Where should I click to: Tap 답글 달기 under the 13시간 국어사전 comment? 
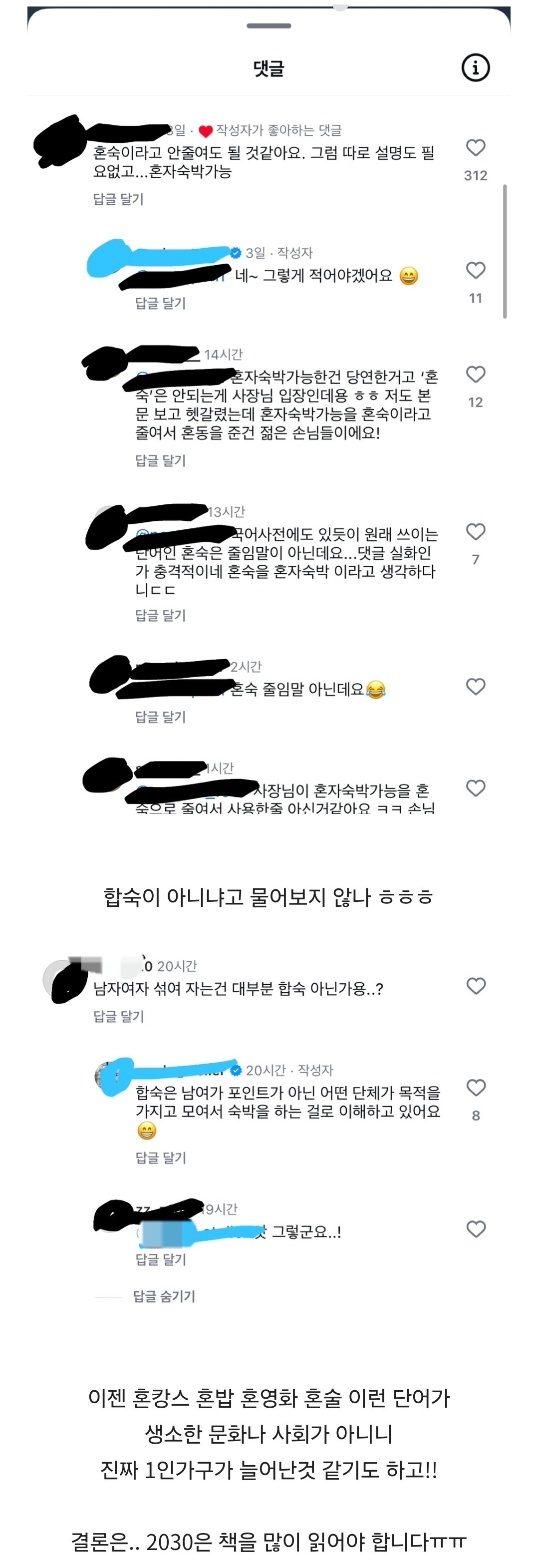click(160, 615)
